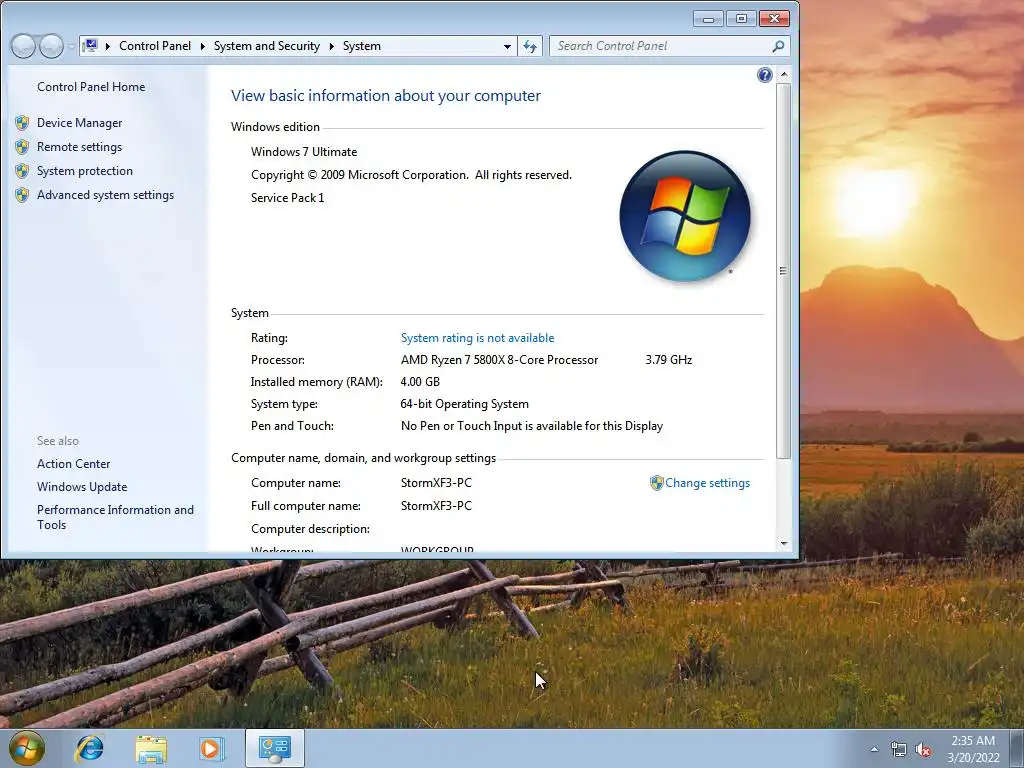Open Action Center link
Viewport: 1024px width, 768px height.
click(x=73, y=464)
